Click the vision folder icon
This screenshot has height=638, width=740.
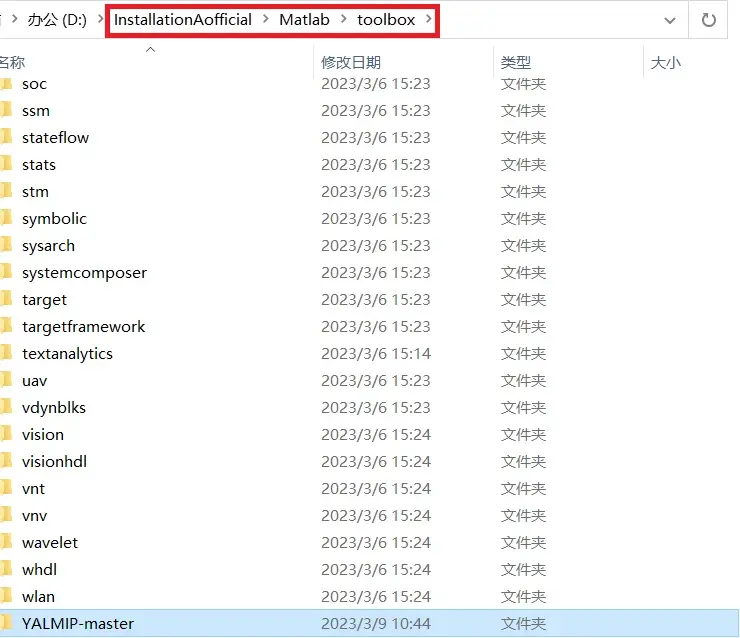(x=7, y=434)
